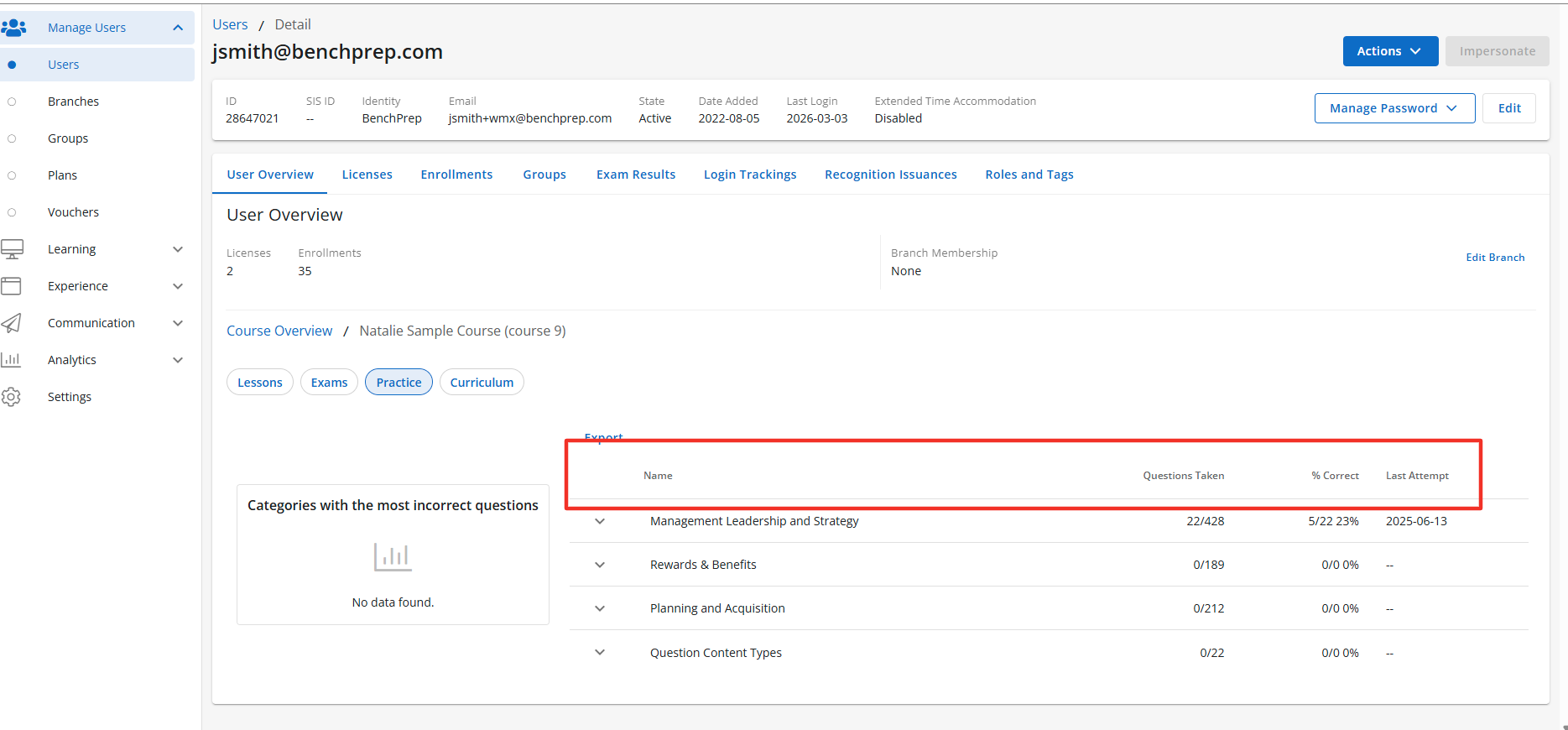This screenshot has width=1568, height=730.
Task: Select the Curriculum filter pill
Action: (x=482, y=383)
